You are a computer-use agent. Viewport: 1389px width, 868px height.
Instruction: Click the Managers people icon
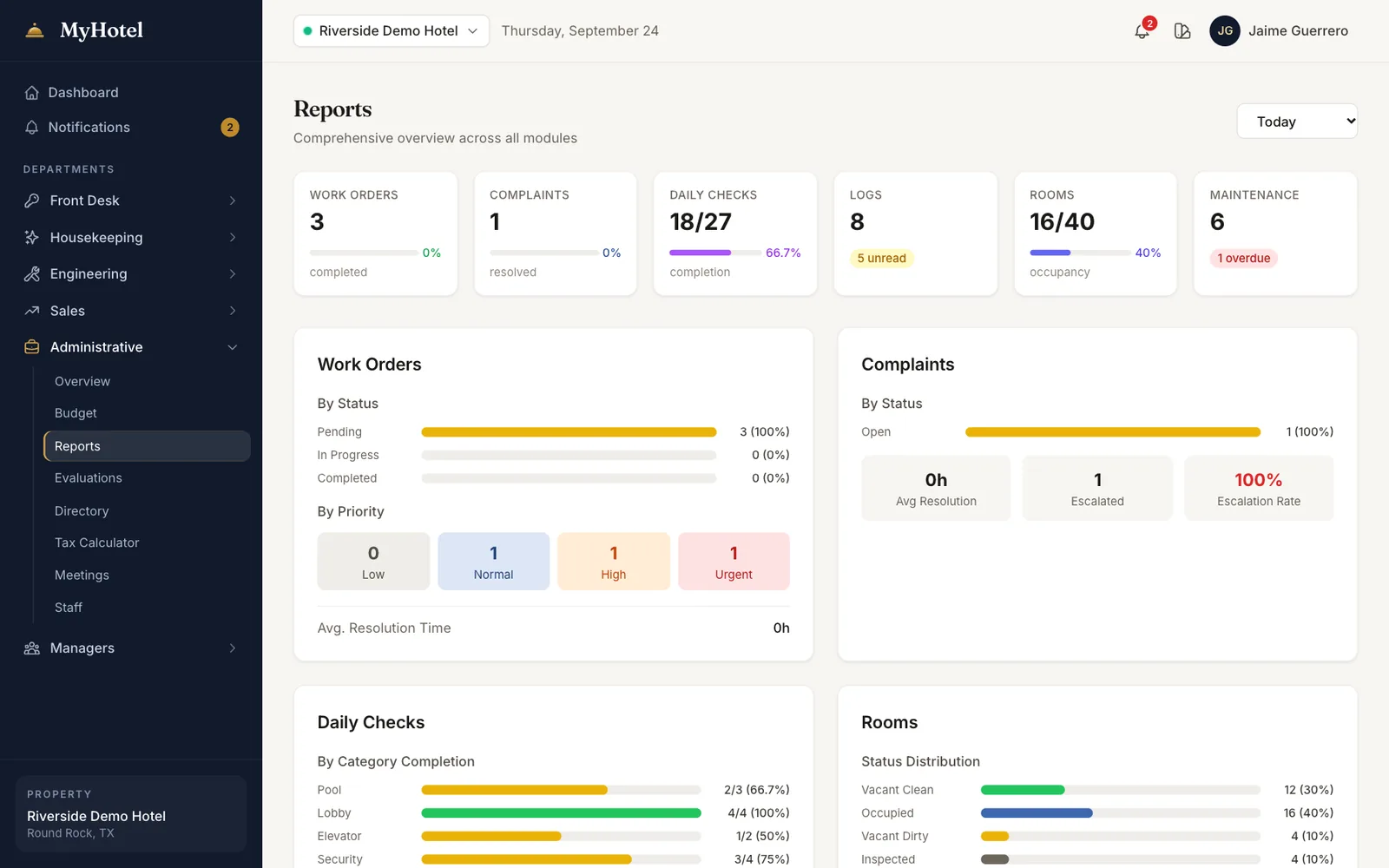(x=32, y=648)
